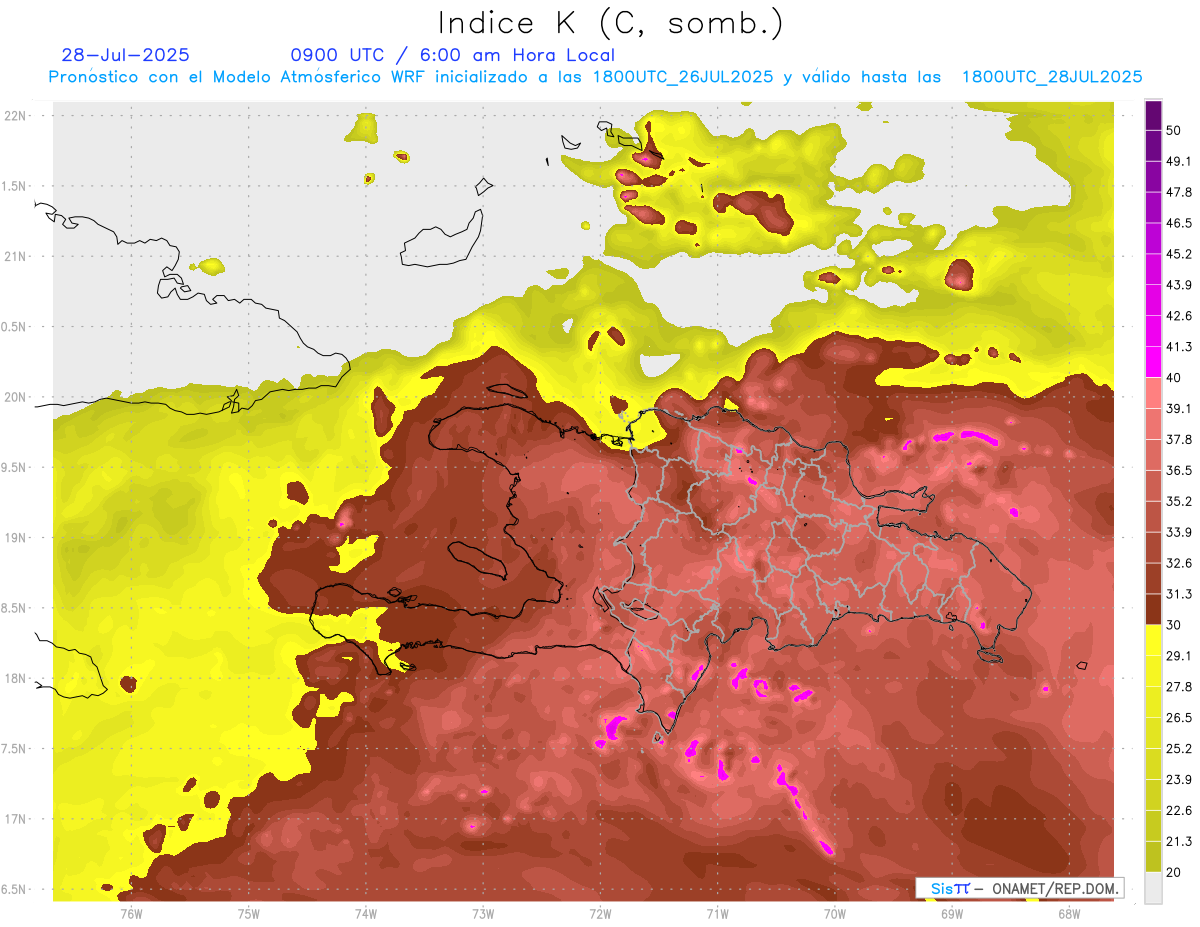
Task: Click legend value 50
Action: (1174, 131)
